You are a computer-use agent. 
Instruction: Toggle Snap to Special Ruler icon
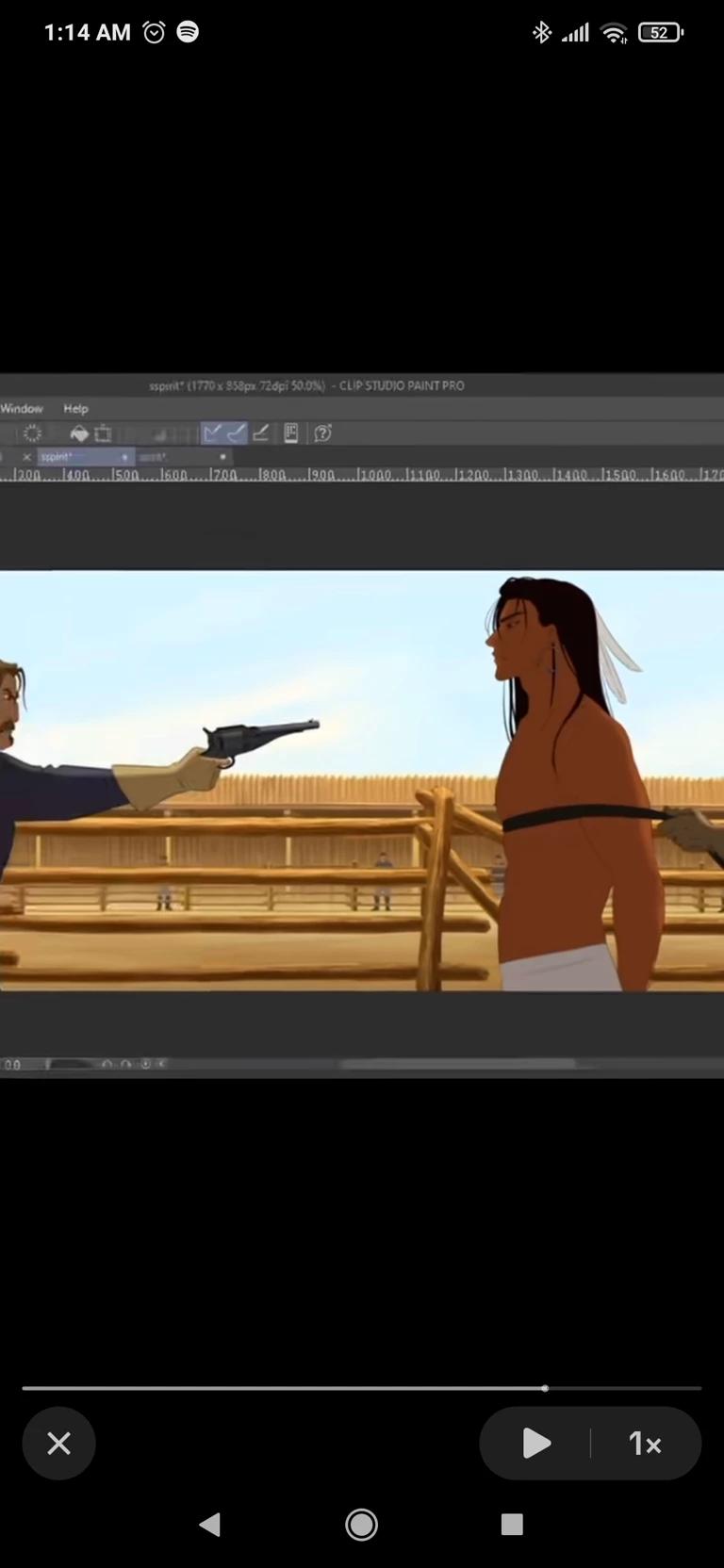[x=237, y=433]
